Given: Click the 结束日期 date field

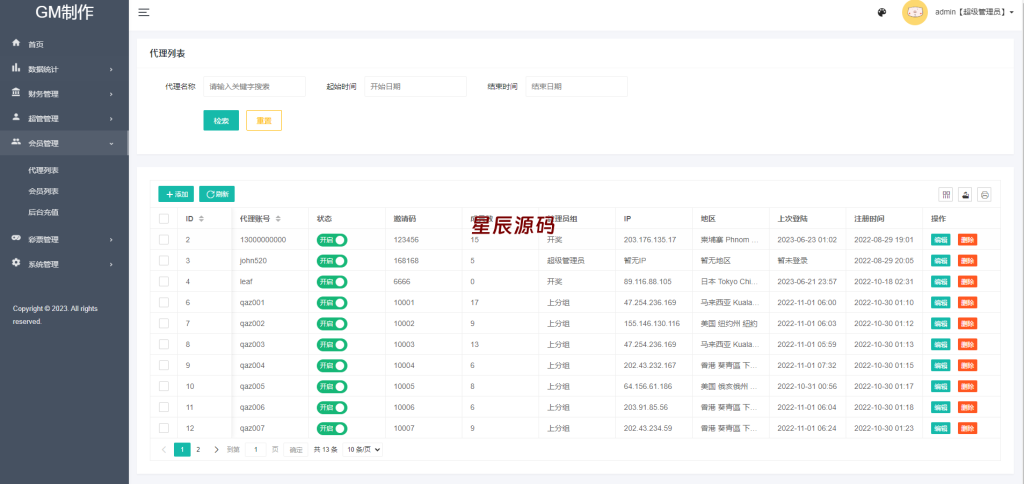Looking at the screenshot, I should point(576,86).
